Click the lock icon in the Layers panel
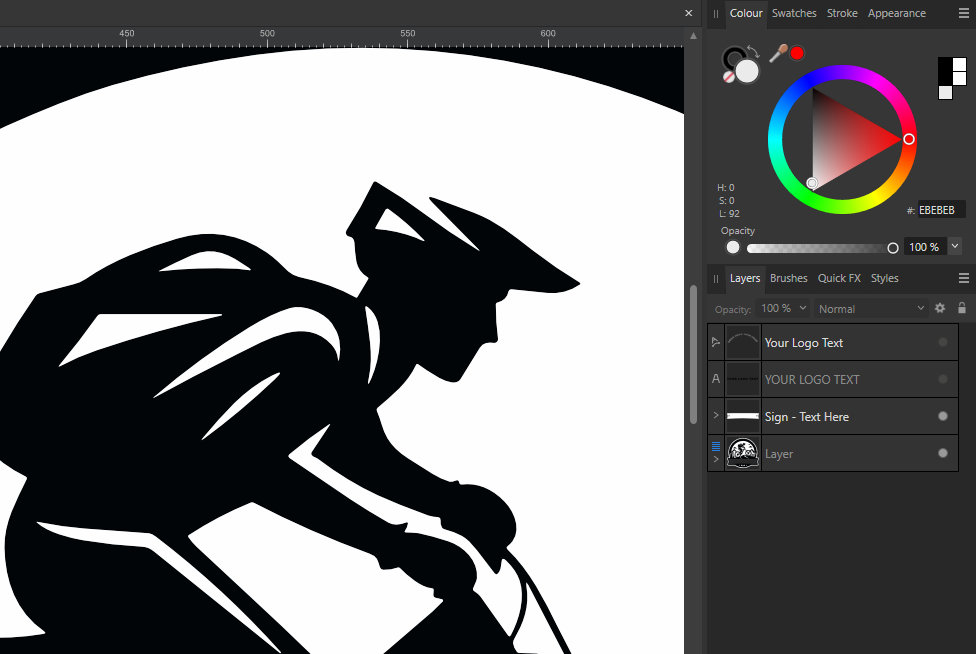Screen dimensions: 976x654 click(x=962, y=308)
